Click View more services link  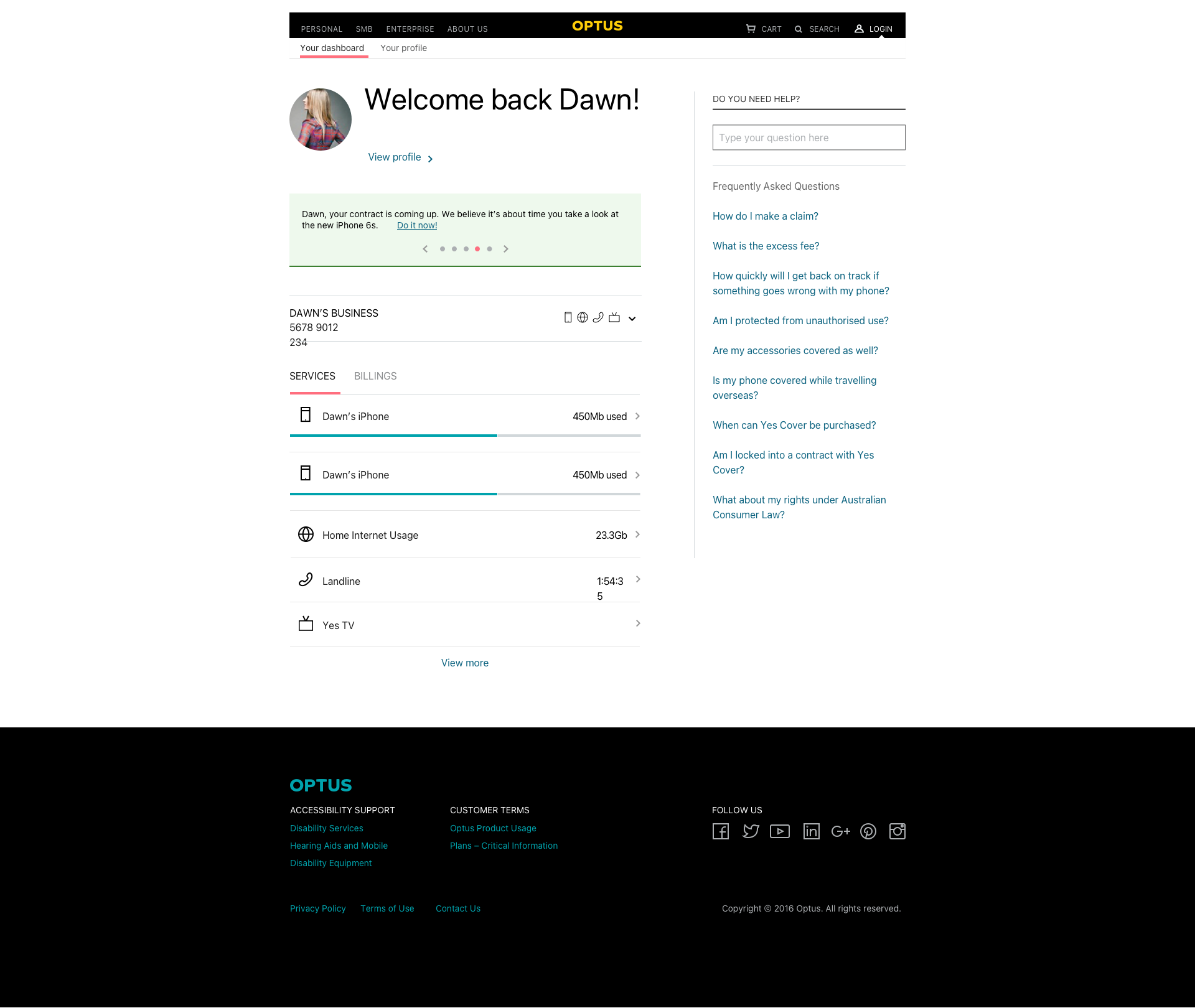coord(465,663)
